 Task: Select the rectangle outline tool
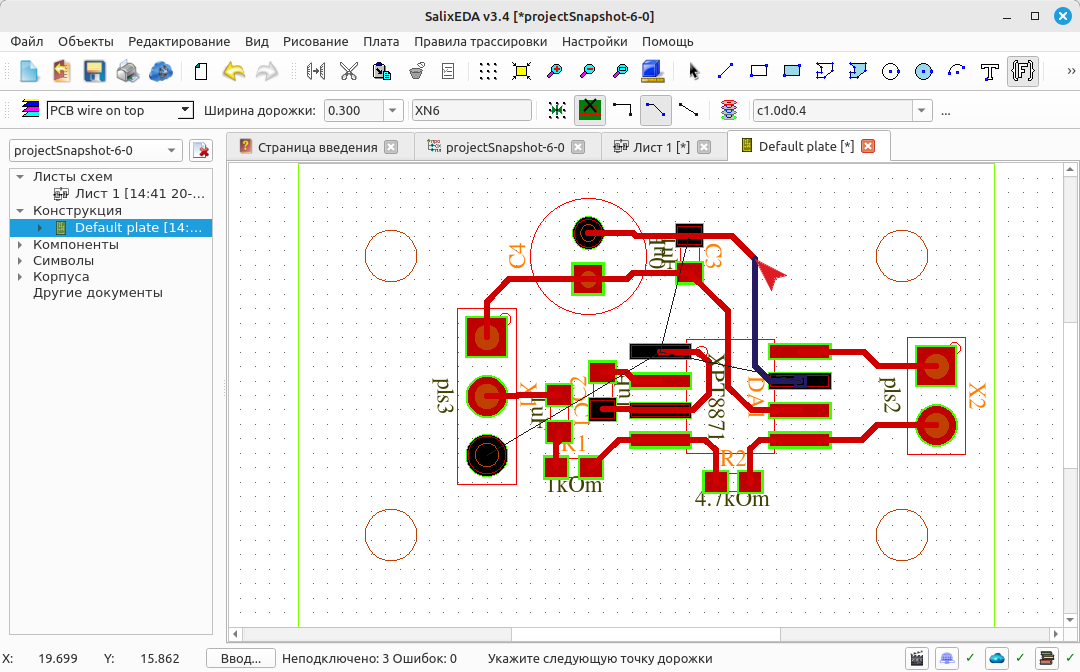point(758,71)
